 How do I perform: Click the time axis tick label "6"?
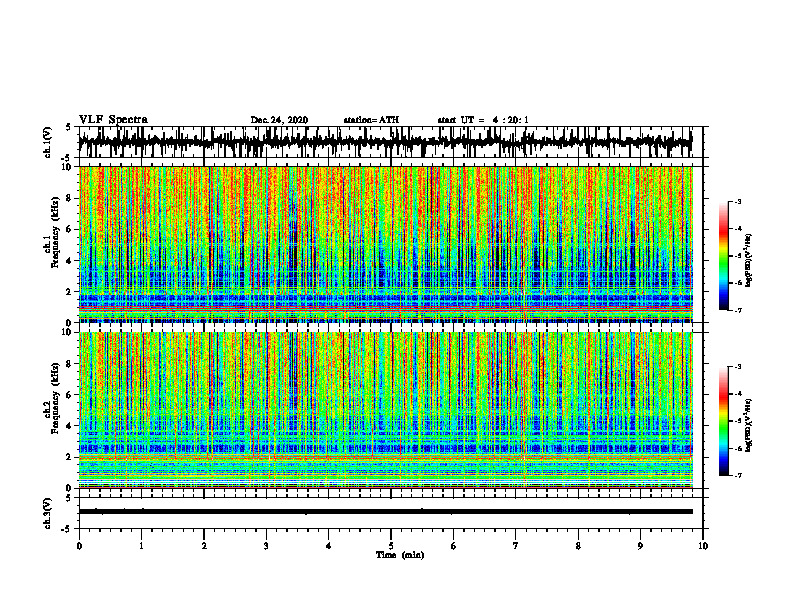click(x=454, y=546)
